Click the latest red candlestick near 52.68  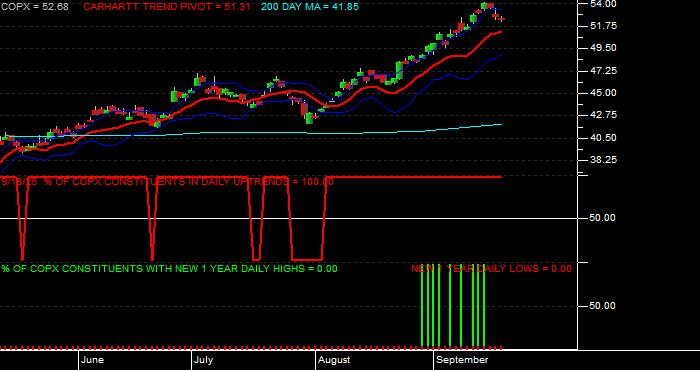click(x=502, y=19)
